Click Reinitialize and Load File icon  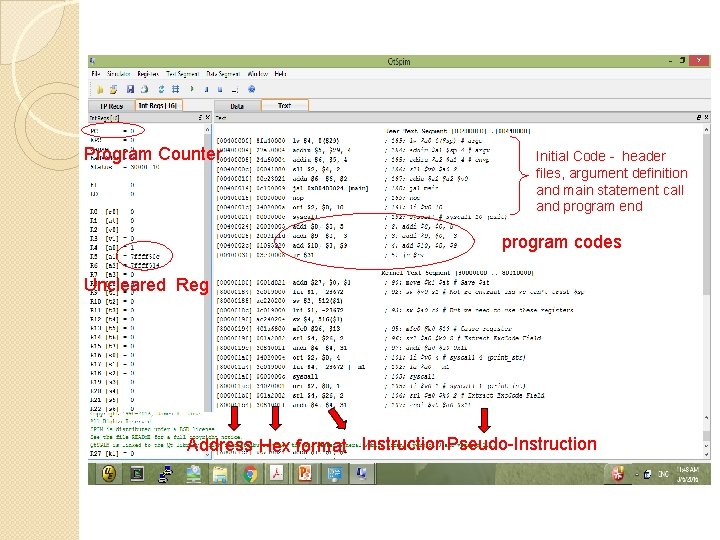pyautogui.click(x=113, y=90)
